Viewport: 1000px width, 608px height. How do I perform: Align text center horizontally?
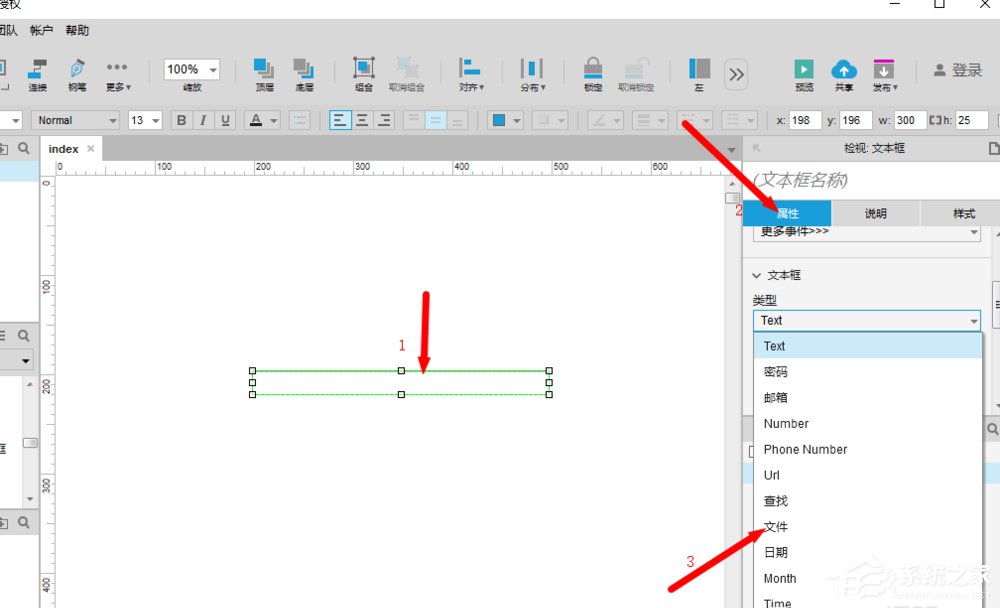click(362, 120)
